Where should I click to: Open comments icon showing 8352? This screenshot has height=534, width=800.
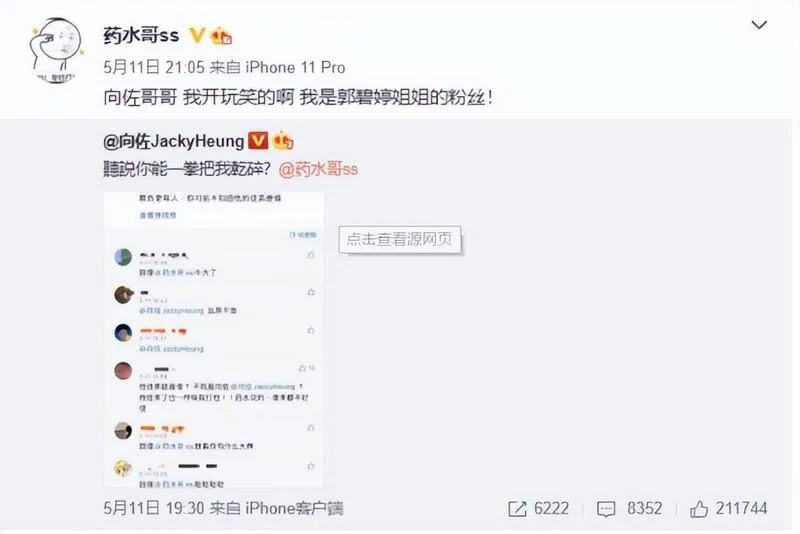point(630,508)
